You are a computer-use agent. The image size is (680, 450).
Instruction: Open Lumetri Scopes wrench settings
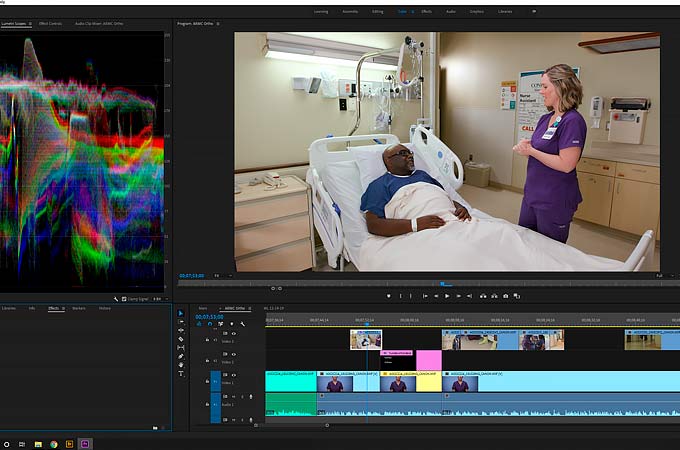click(117, 298)
